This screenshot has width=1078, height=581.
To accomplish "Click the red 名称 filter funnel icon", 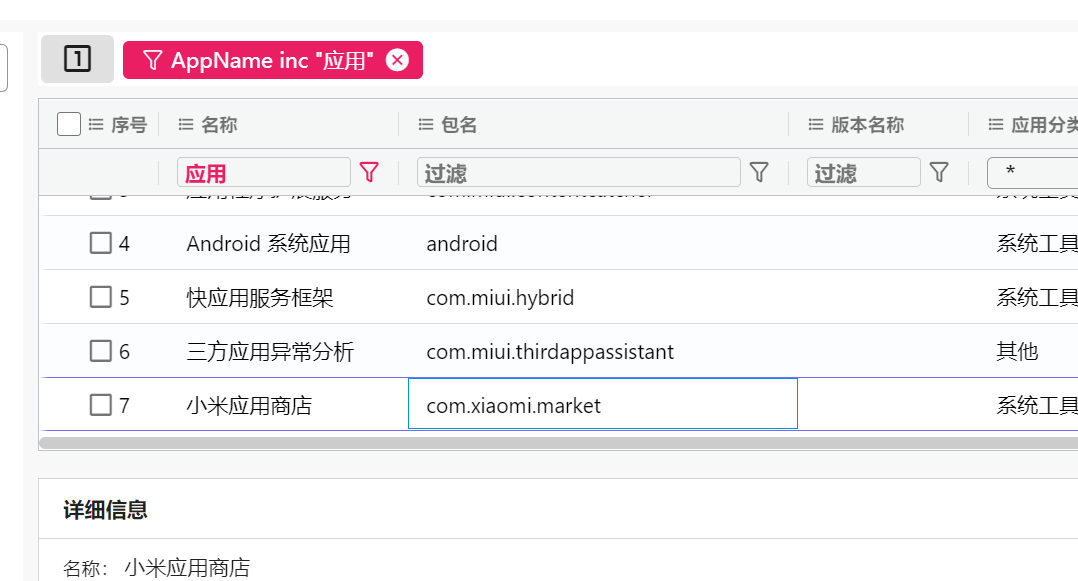I will [x=369, y=172].
